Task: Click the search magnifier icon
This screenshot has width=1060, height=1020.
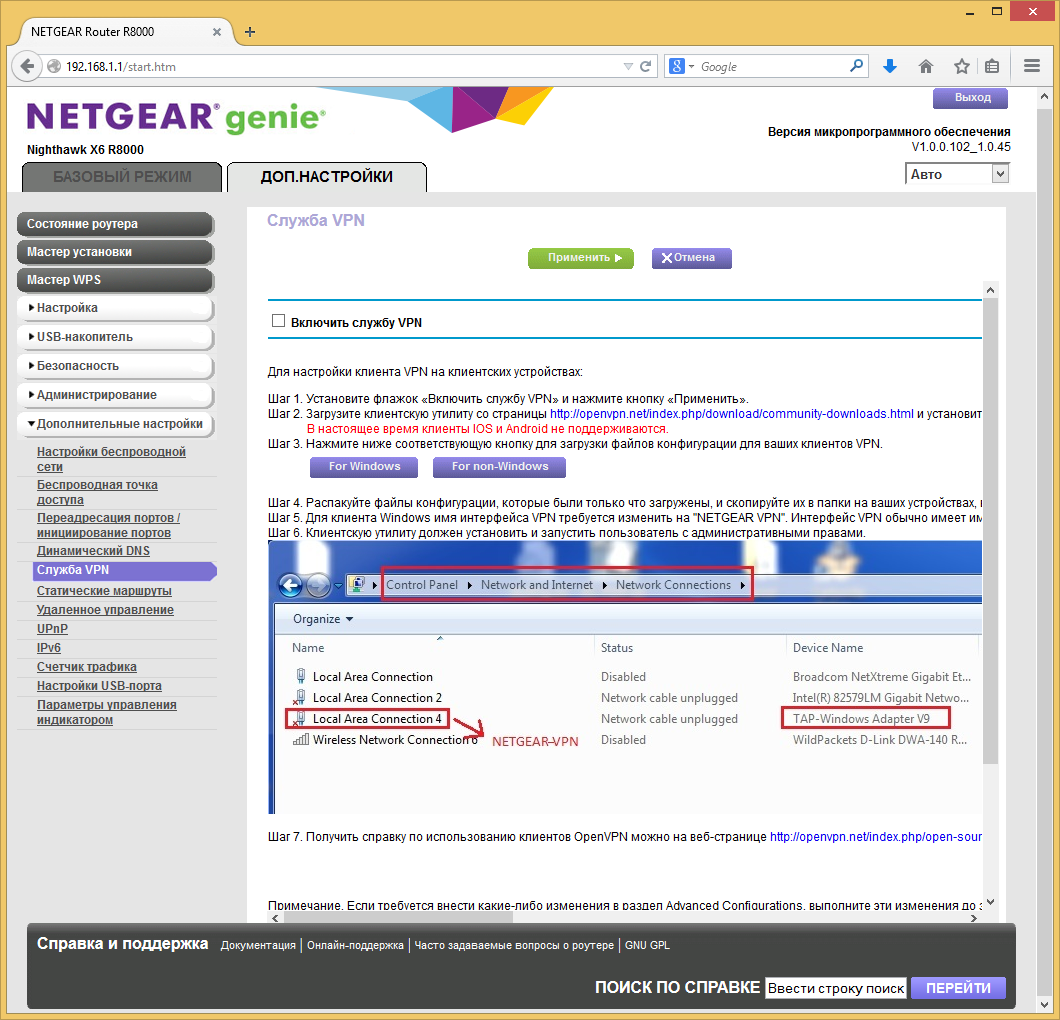Action: (x=856, y=66)
